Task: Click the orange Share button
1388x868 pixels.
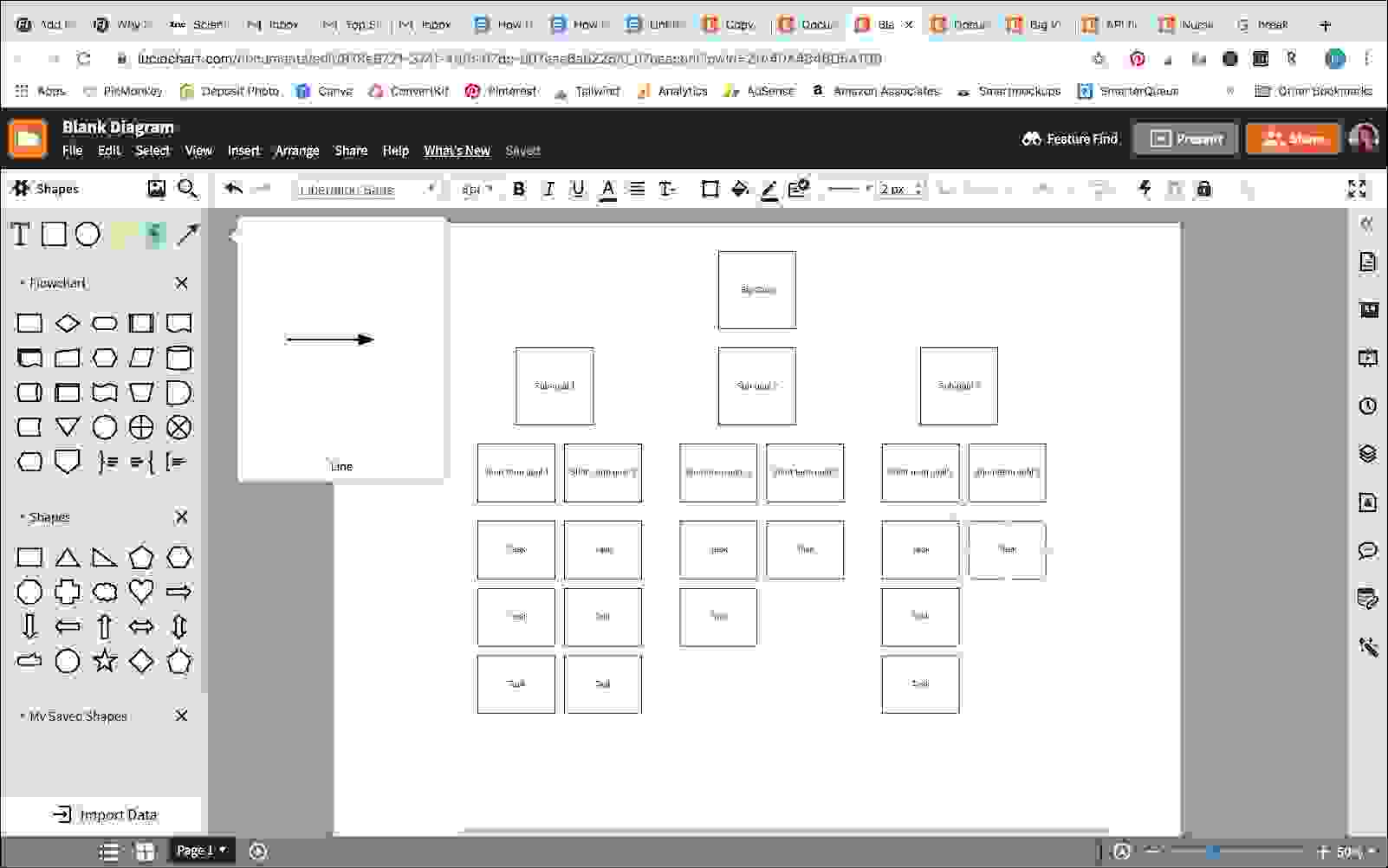Action: click(x=1293, y=139)
